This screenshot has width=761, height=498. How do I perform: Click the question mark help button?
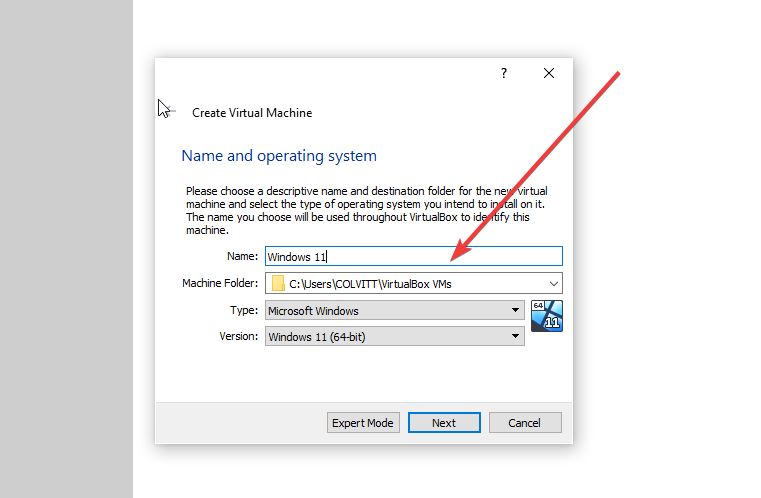tap(504, 73)
